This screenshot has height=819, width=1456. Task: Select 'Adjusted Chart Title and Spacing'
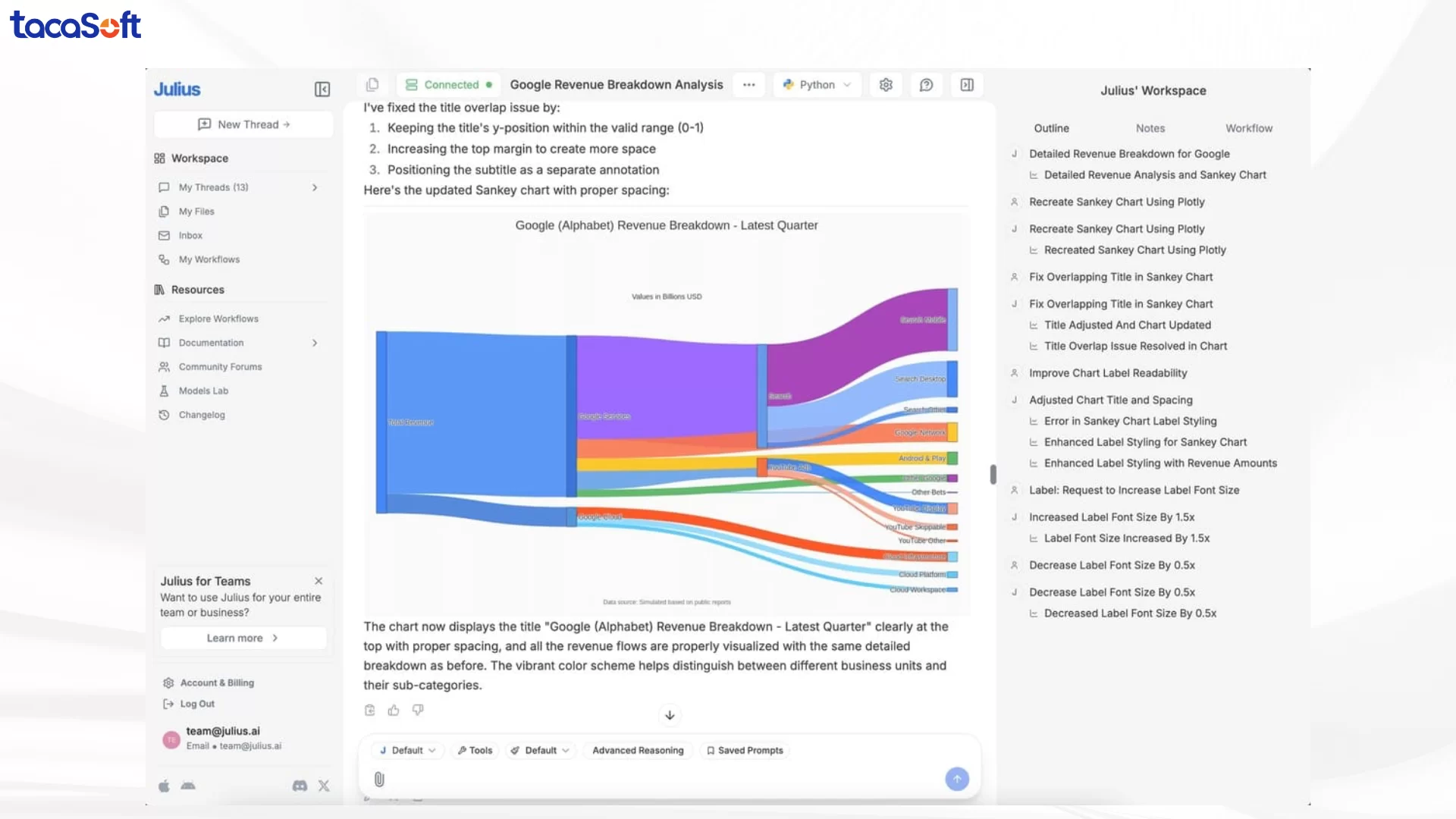click(1110, 400)
